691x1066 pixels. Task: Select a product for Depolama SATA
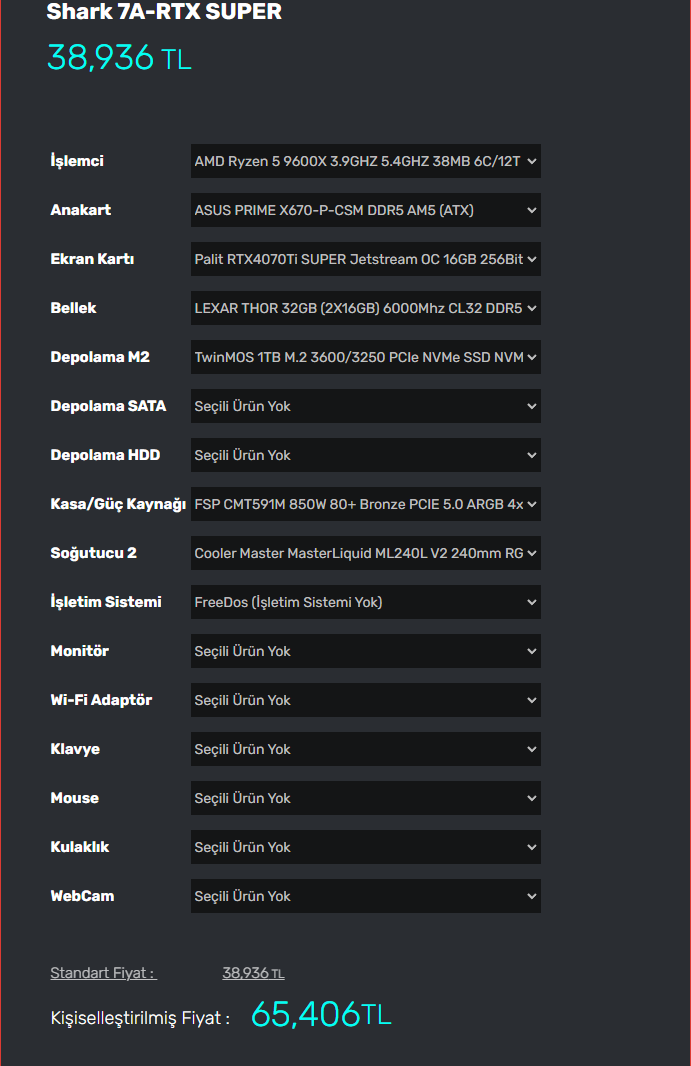(365, 406)
